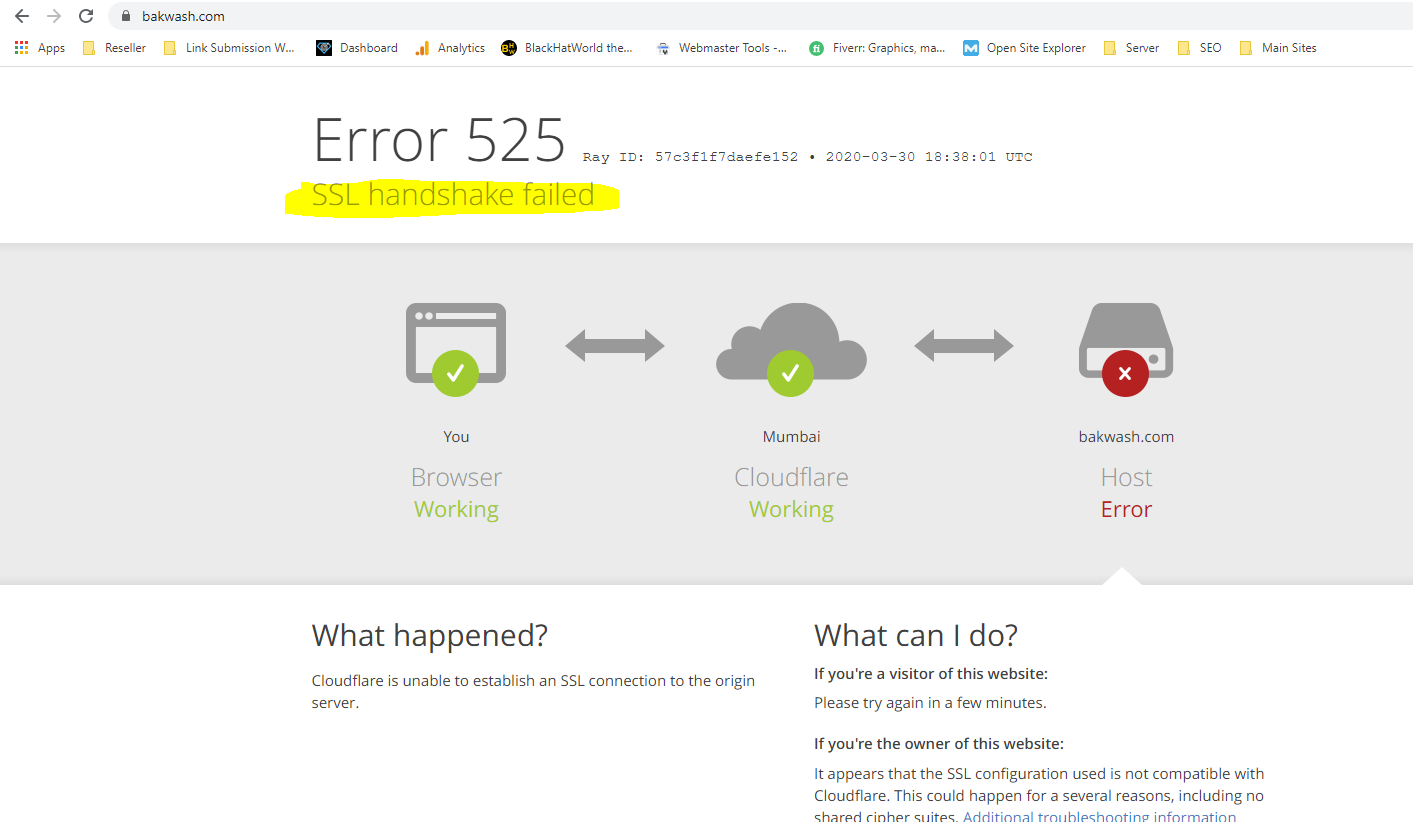
Task: Click 'Please try again in a few minutes.' text
Action: click(x=930, y=703)
